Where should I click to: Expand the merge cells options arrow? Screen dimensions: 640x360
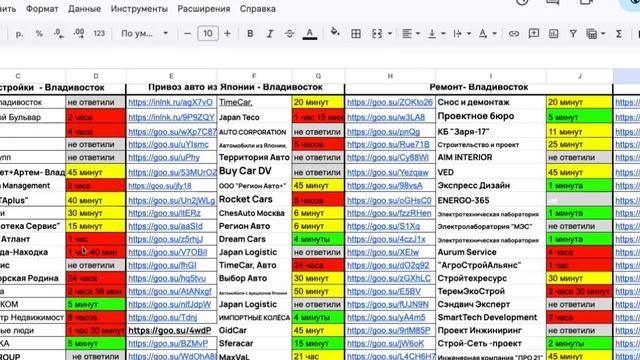click(390, 34)
